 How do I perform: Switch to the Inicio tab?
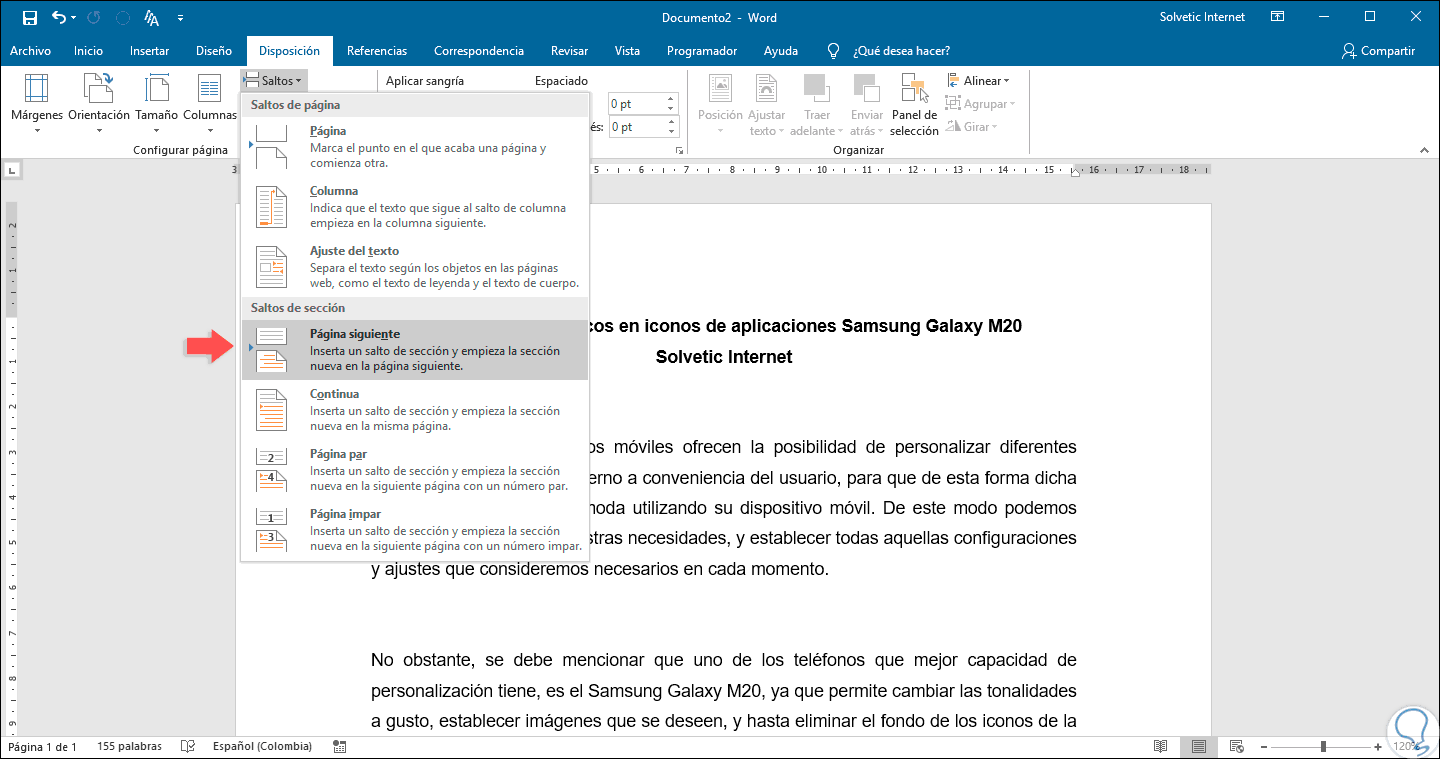88,51
